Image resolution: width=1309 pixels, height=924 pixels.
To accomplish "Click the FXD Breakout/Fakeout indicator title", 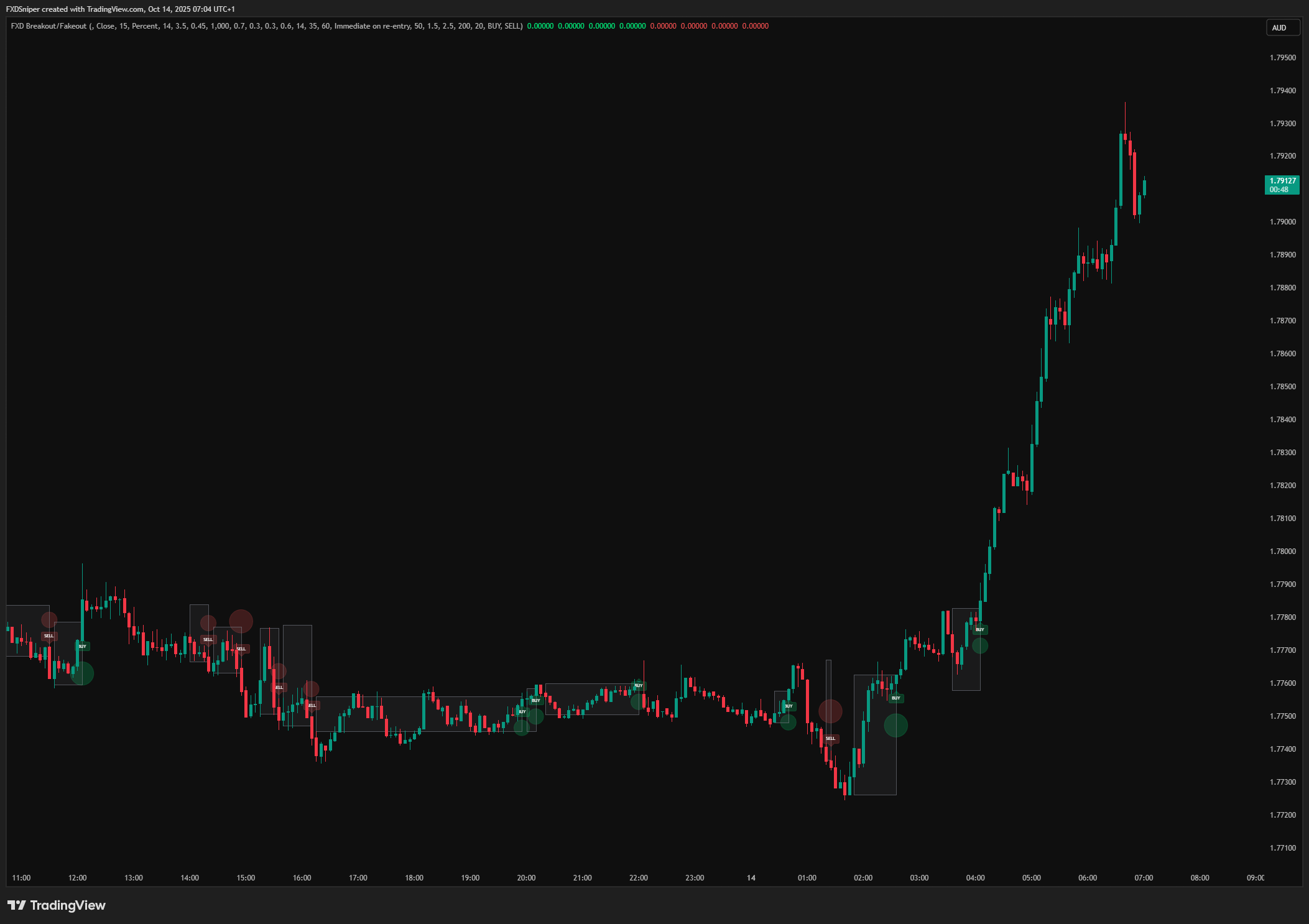I will (49, 26).
